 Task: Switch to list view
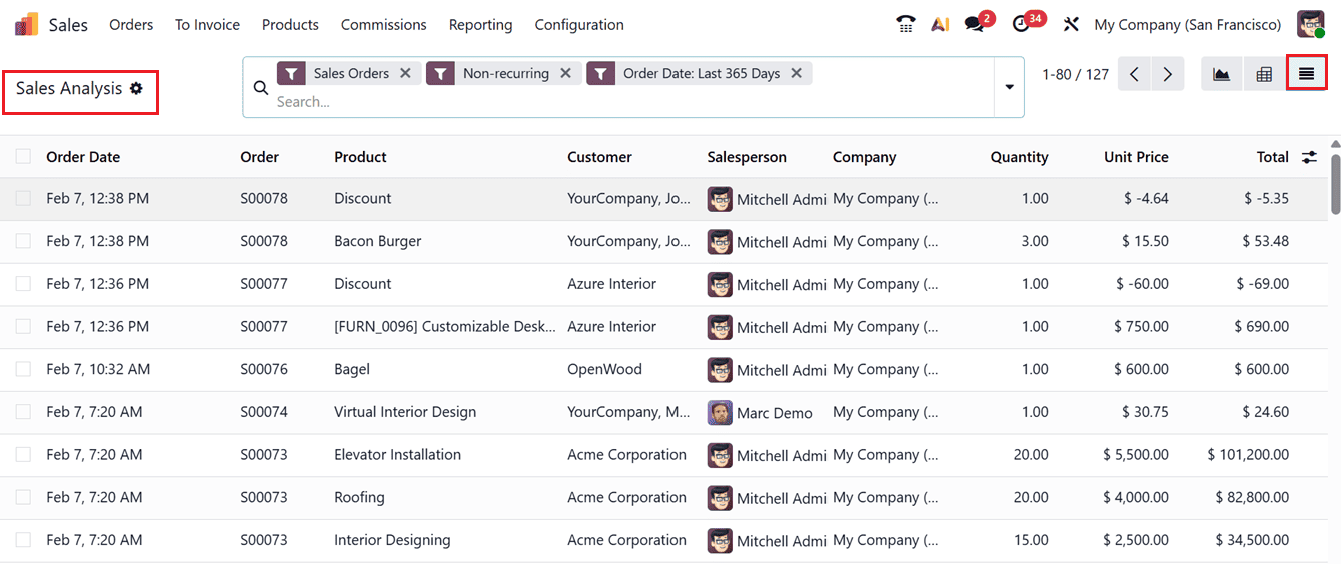click(1306, 74)
